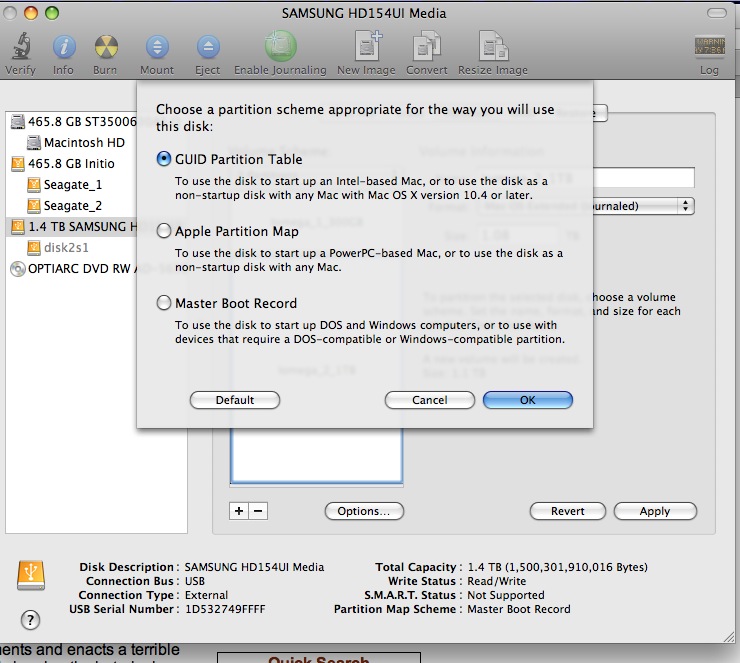Select Master Boot Record option

[x=164, y=303]
